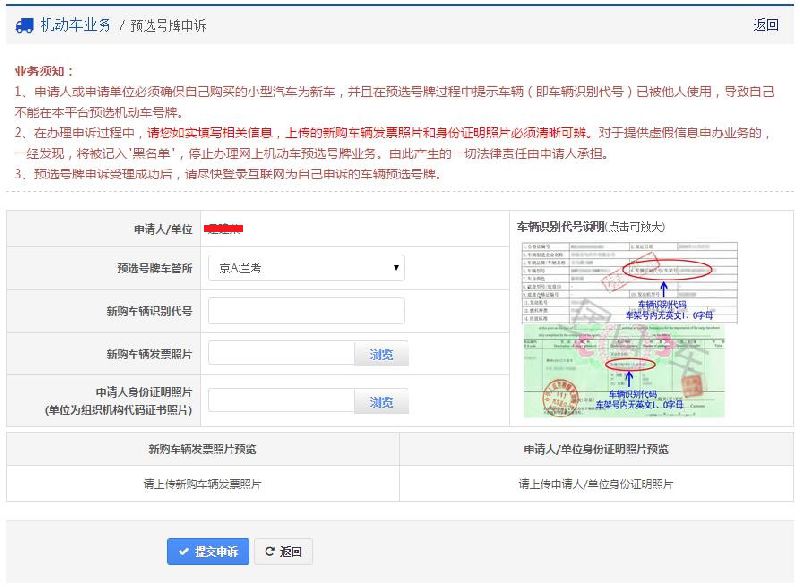Open the 京A兰考 select box
This screenshot has width=800, height=587.
click(x=305, y=268)
